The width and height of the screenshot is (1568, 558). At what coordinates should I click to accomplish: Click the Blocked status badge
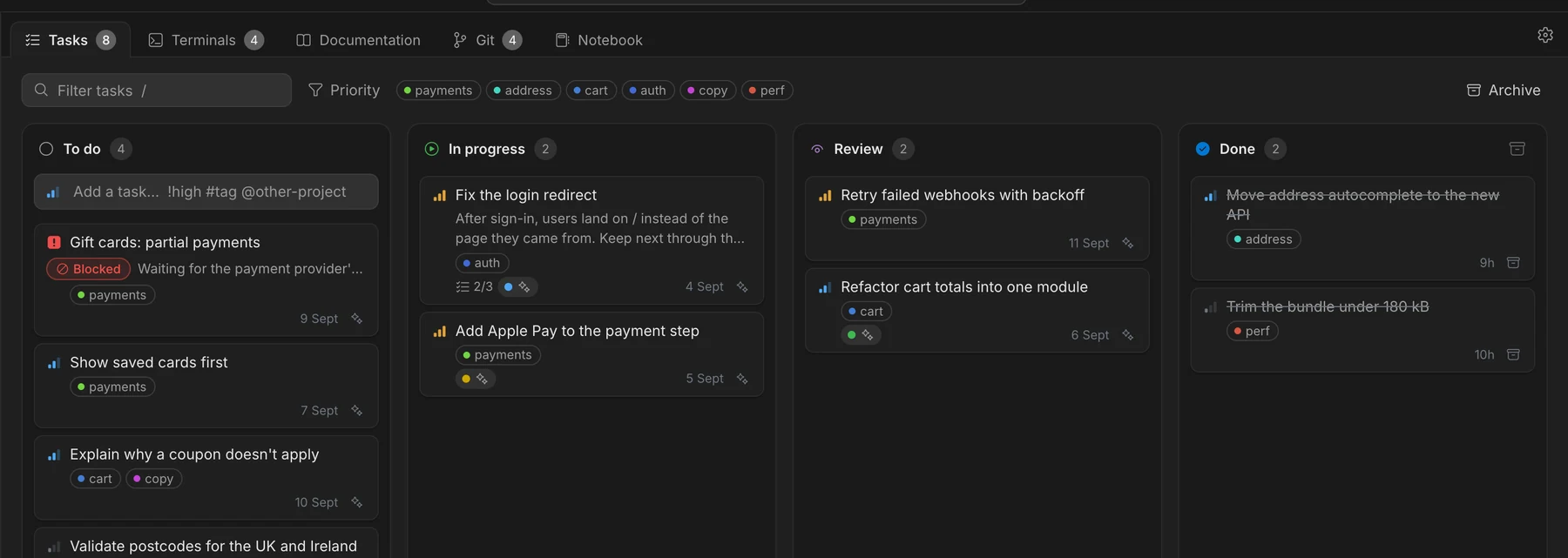(x=88, y=269)
